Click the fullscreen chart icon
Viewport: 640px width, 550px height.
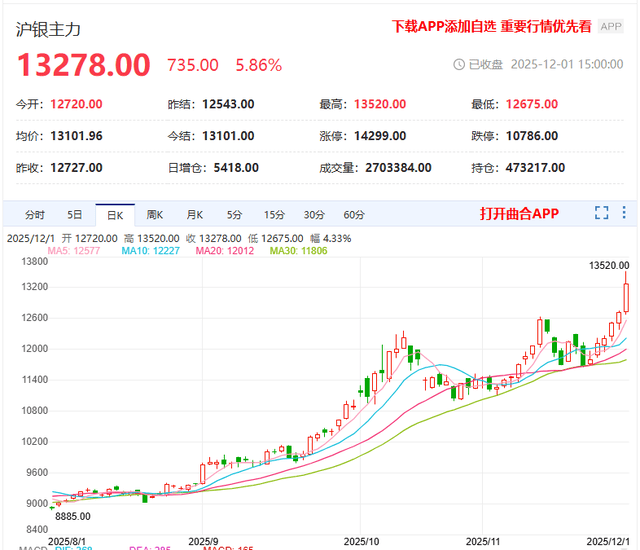coord(601,213)
